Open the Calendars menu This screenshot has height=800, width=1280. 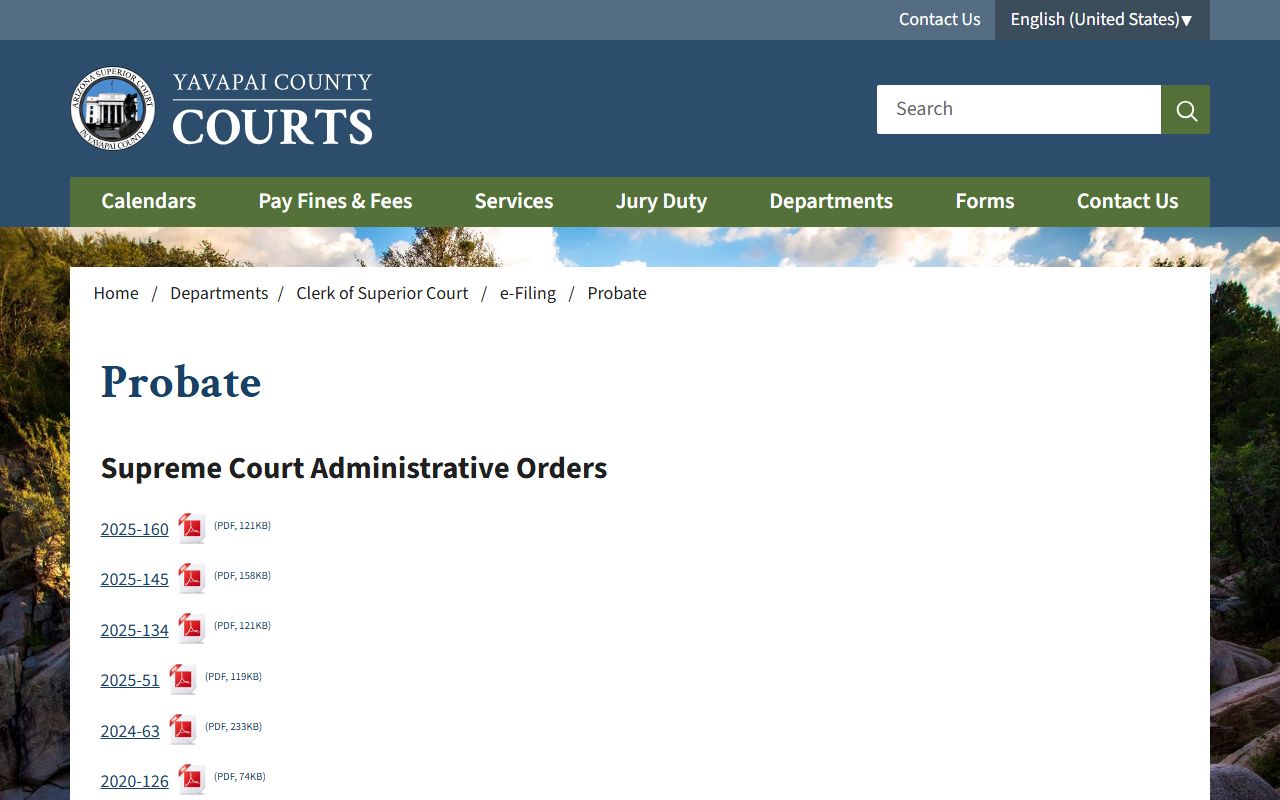148,201
